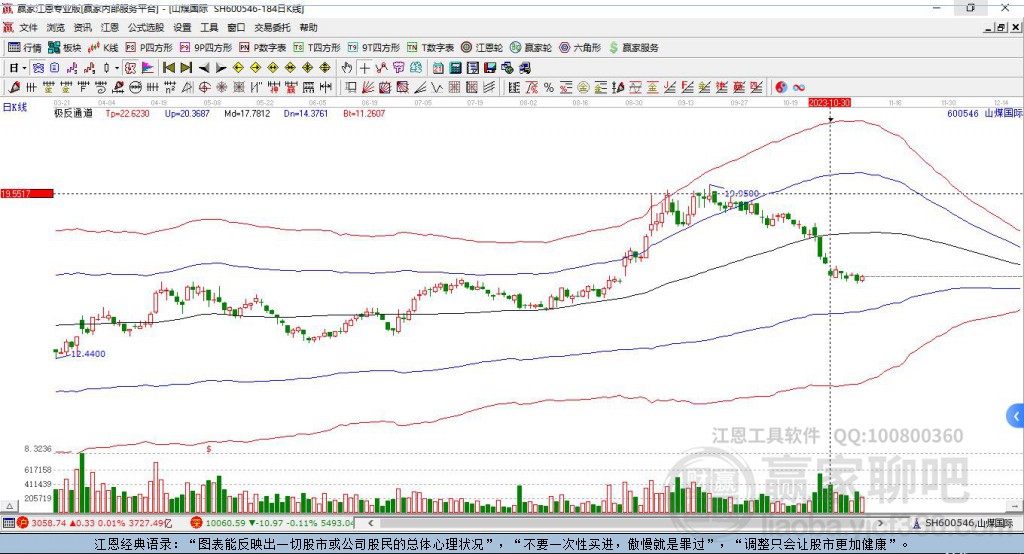Click the save floppy disk icon

click(490, 68)
